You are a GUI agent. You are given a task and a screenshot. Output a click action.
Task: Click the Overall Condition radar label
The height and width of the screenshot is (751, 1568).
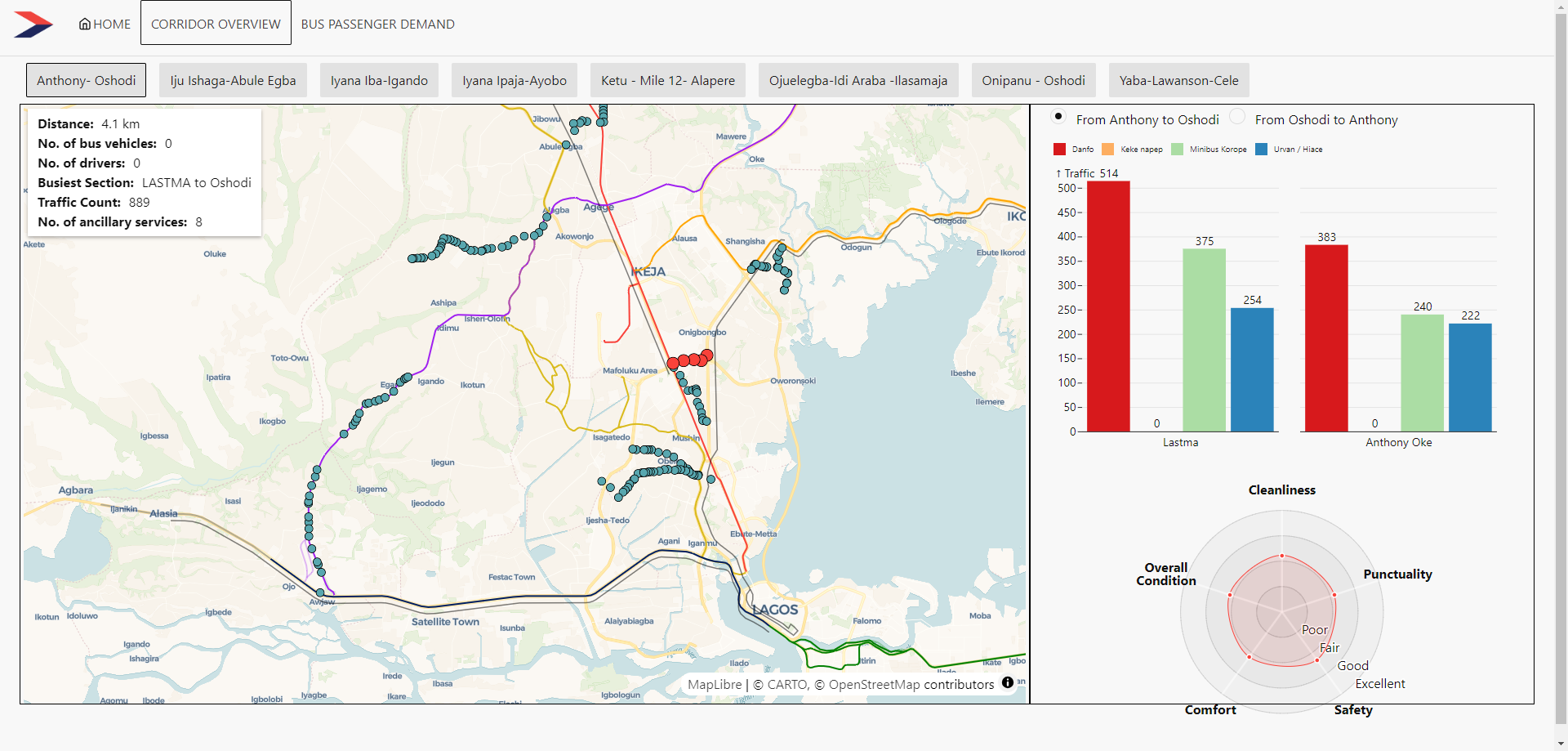pos(1166,574)
